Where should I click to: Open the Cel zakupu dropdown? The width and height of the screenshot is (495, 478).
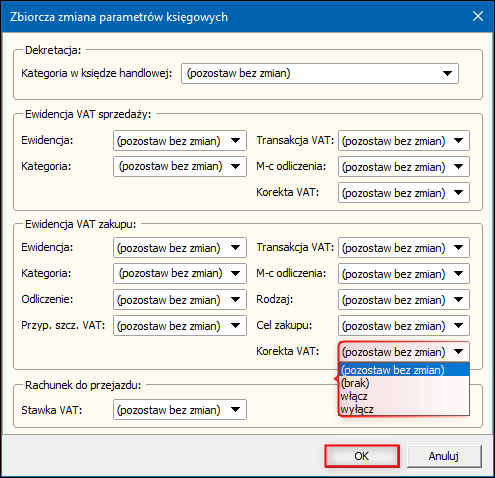pyautogui.click(x=404, y=325)
